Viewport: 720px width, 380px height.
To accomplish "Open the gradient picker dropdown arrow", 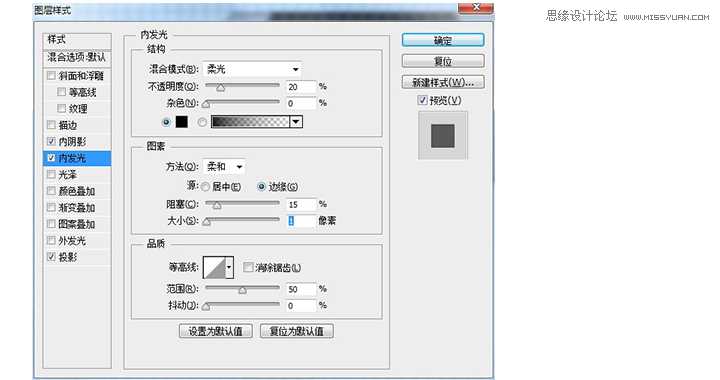I will click(296, 122).
